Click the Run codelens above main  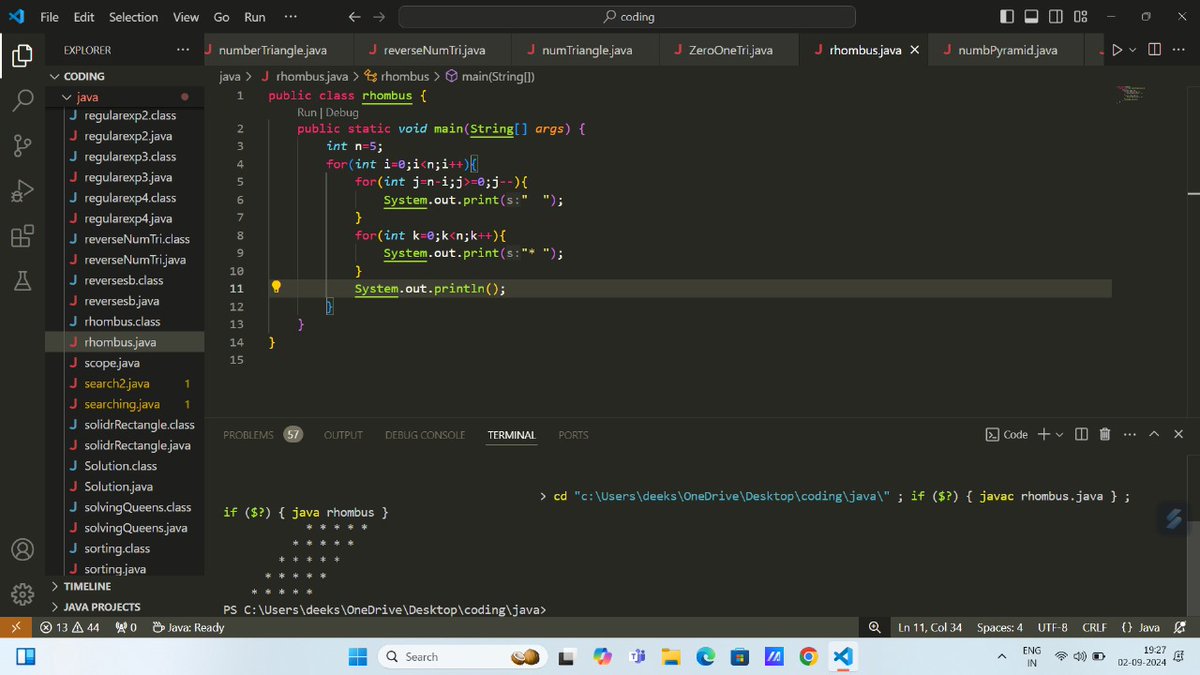coord(306,113)
